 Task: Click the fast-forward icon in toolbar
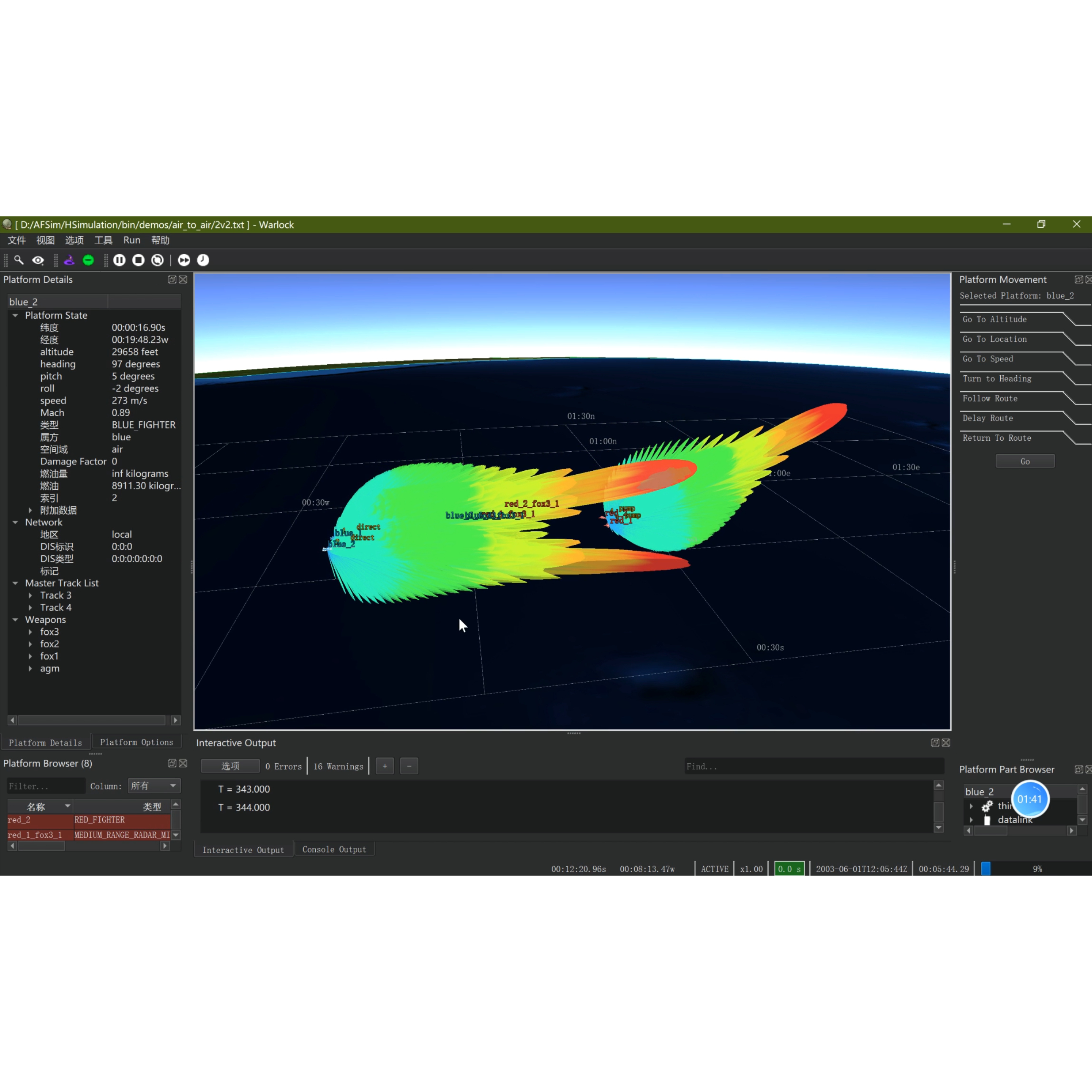[184, 260]
